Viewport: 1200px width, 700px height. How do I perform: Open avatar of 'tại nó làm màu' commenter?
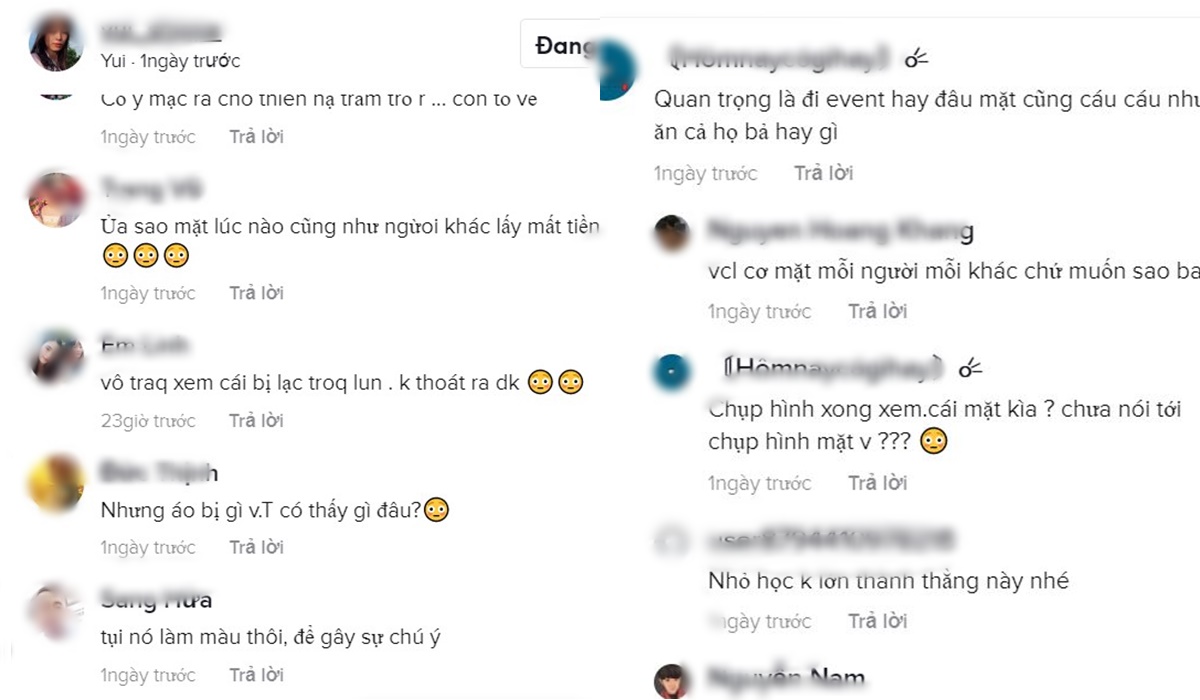tap(56, 611)
